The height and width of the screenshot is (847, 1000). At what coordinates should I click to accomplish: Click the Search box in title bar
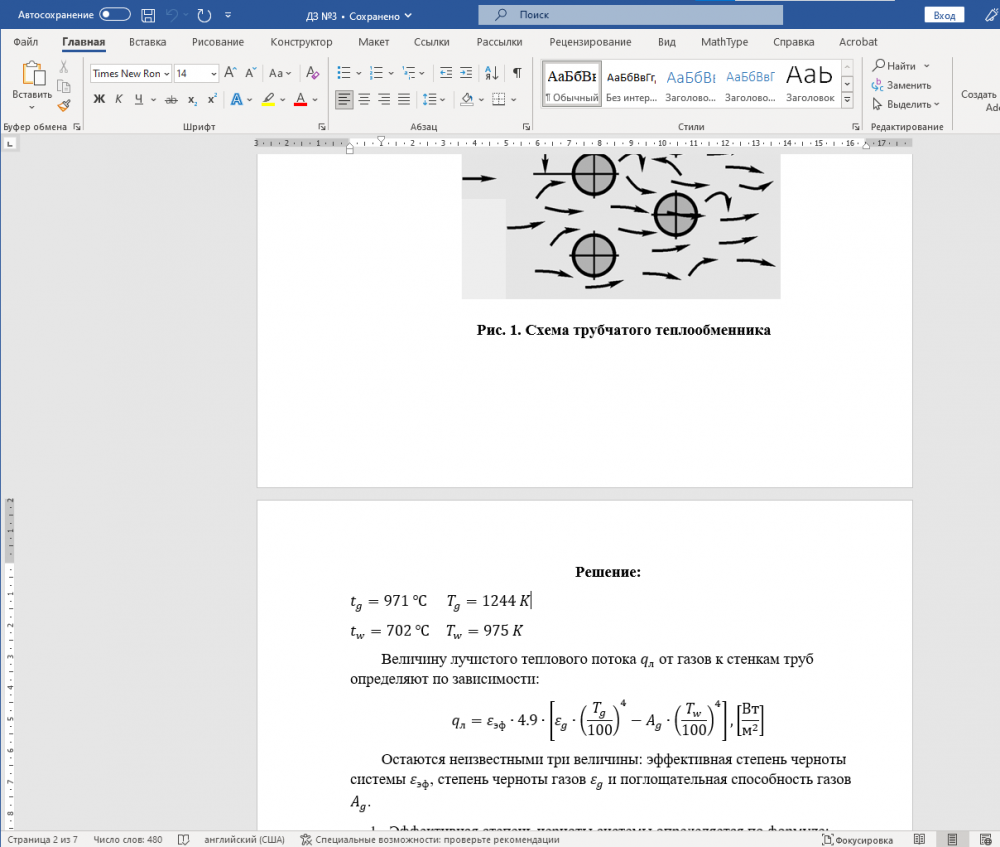coord(630,15)
